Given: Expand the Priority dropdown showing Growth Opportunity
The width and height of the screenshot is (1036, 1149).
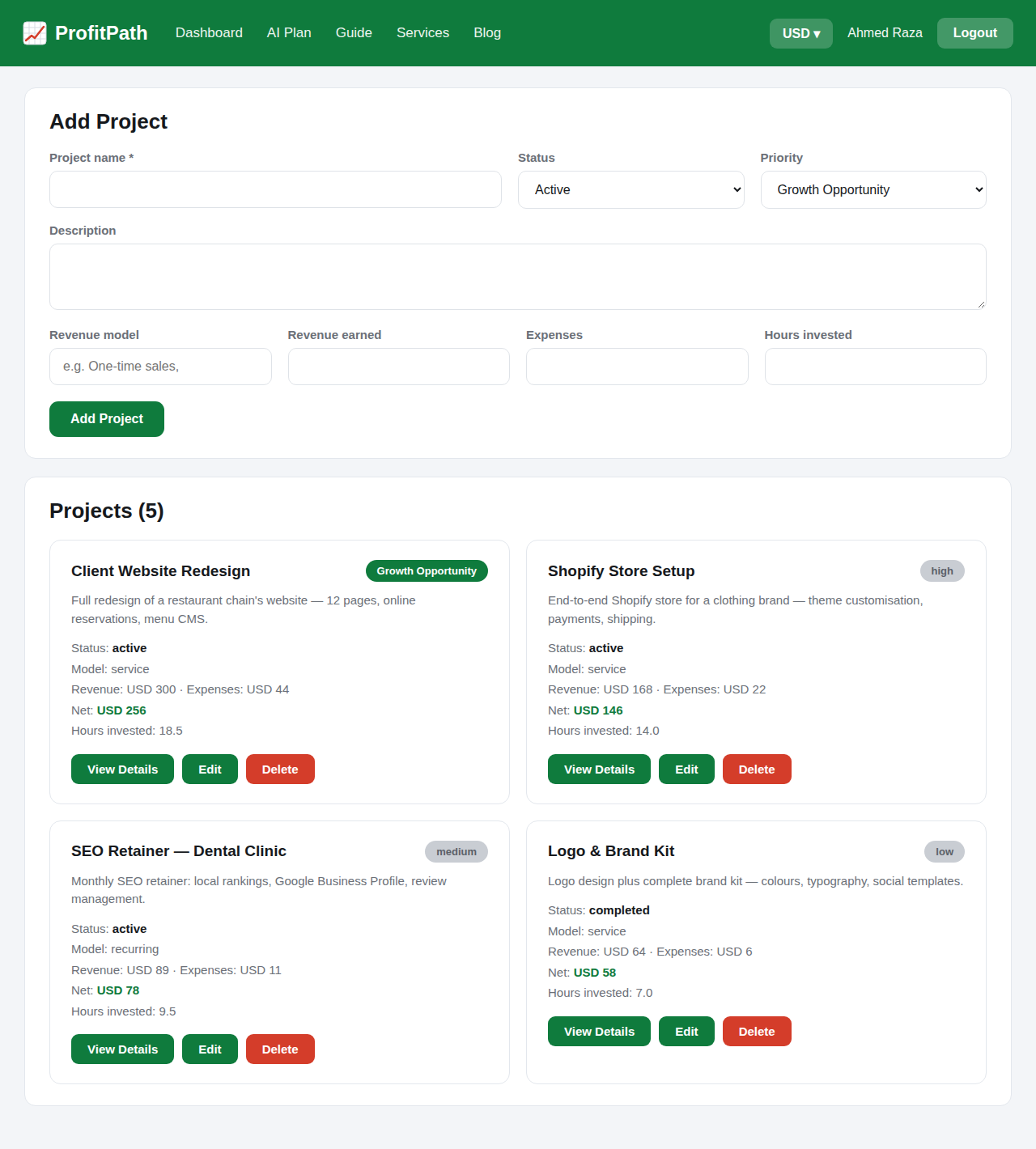Looking at the screenshot, I should click(873, 189).
